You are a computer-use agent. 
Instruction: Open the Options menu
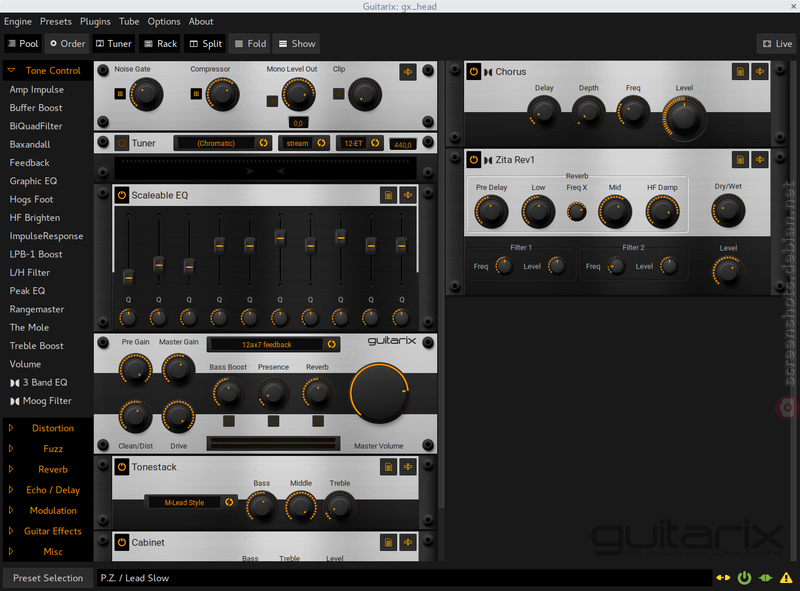(164, 21)
